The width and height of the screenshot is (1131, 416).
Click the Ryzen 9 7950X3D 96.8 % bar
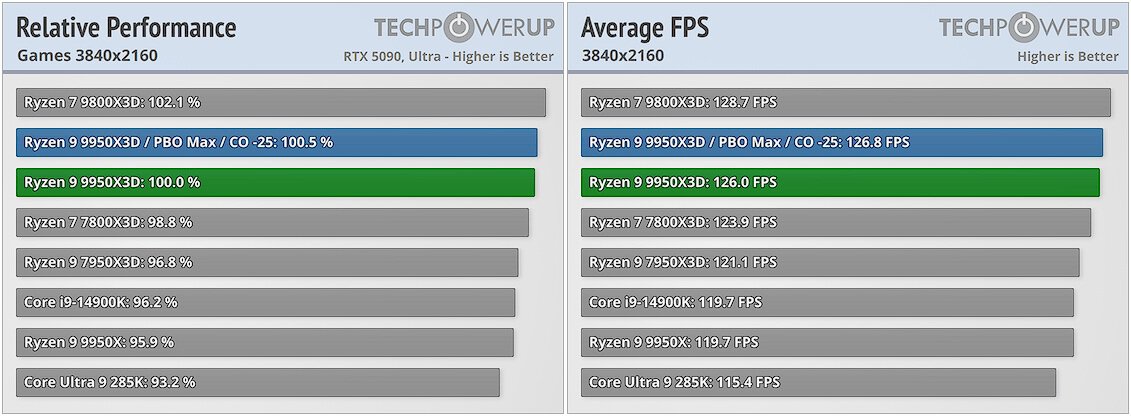pos(267,262)
